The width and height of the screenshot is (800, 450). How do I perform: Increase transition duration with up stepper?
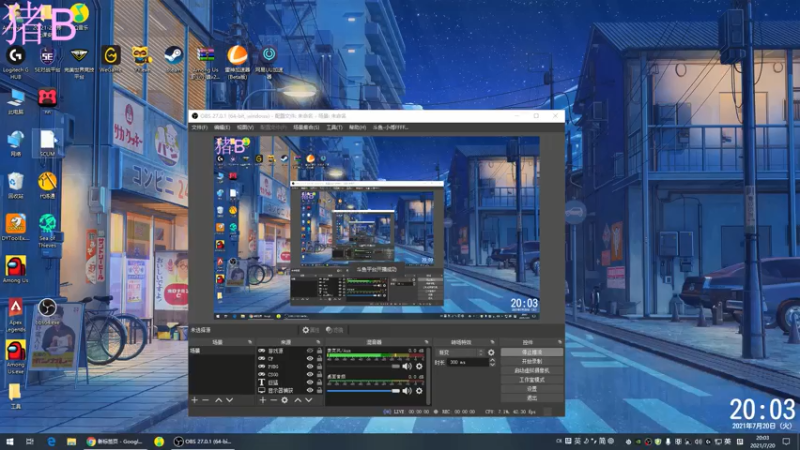pos(492,360)
